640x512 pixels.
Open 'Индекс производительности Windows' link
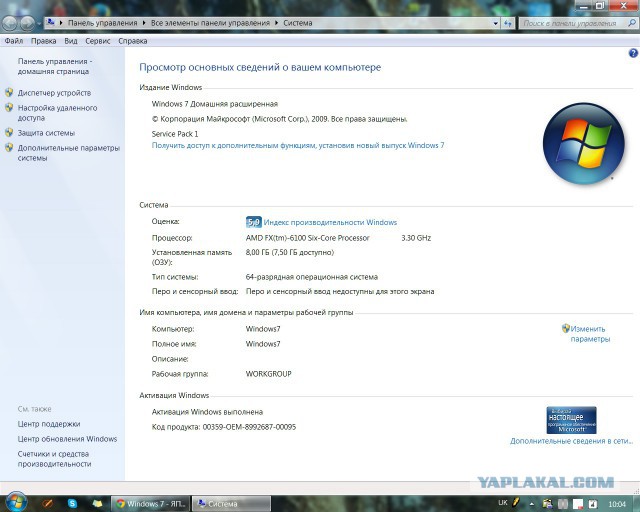point(330,222)
